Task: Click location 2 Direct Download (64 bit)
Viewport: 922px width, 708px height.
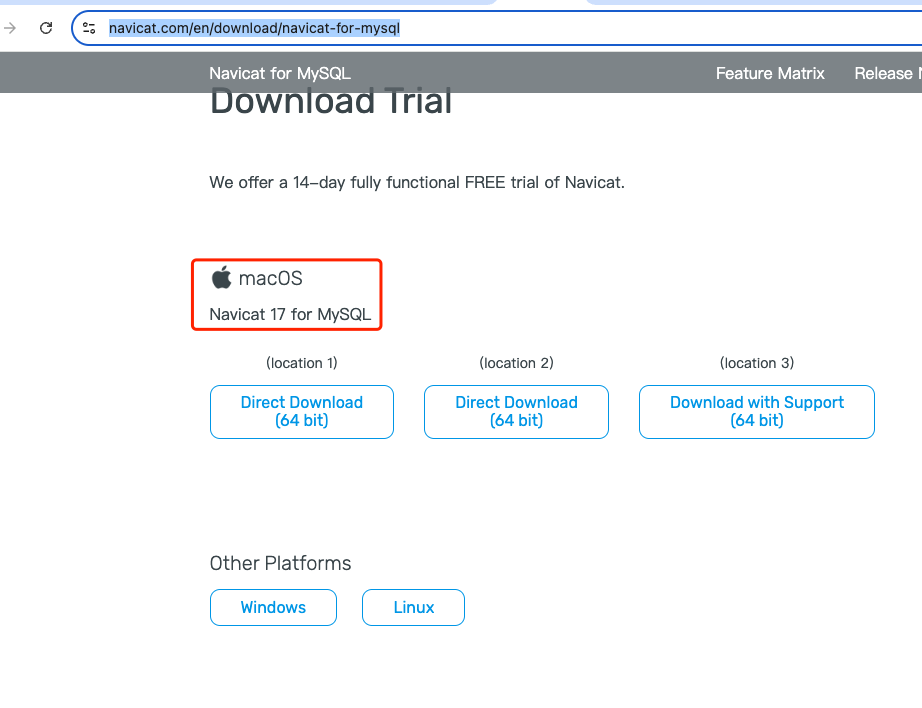Action: pos(516,412)
